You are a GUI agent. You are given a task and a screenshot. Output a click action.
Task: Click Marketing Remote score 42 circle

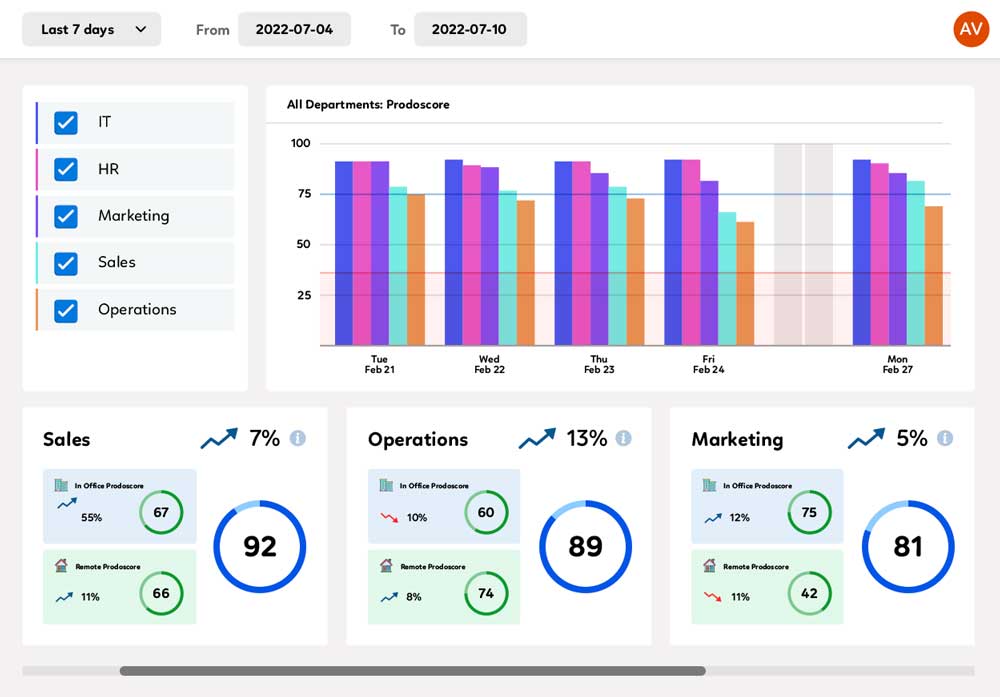click(x=809, y=593)
